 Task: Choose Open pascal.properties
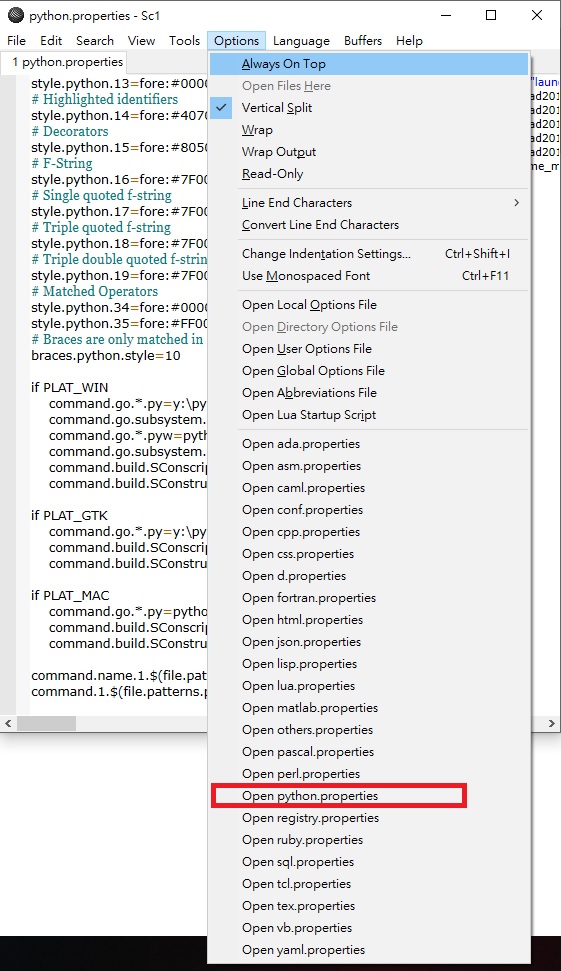click(369, 752)
